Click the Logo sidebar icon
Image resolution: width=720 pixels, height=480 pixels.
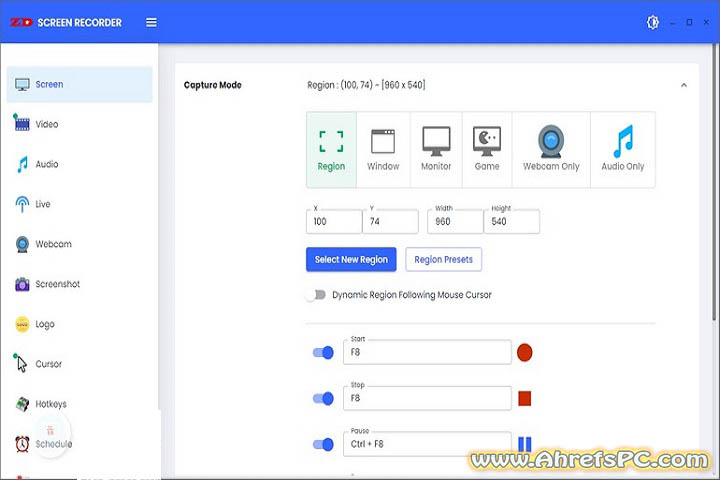tap(22, 324)
